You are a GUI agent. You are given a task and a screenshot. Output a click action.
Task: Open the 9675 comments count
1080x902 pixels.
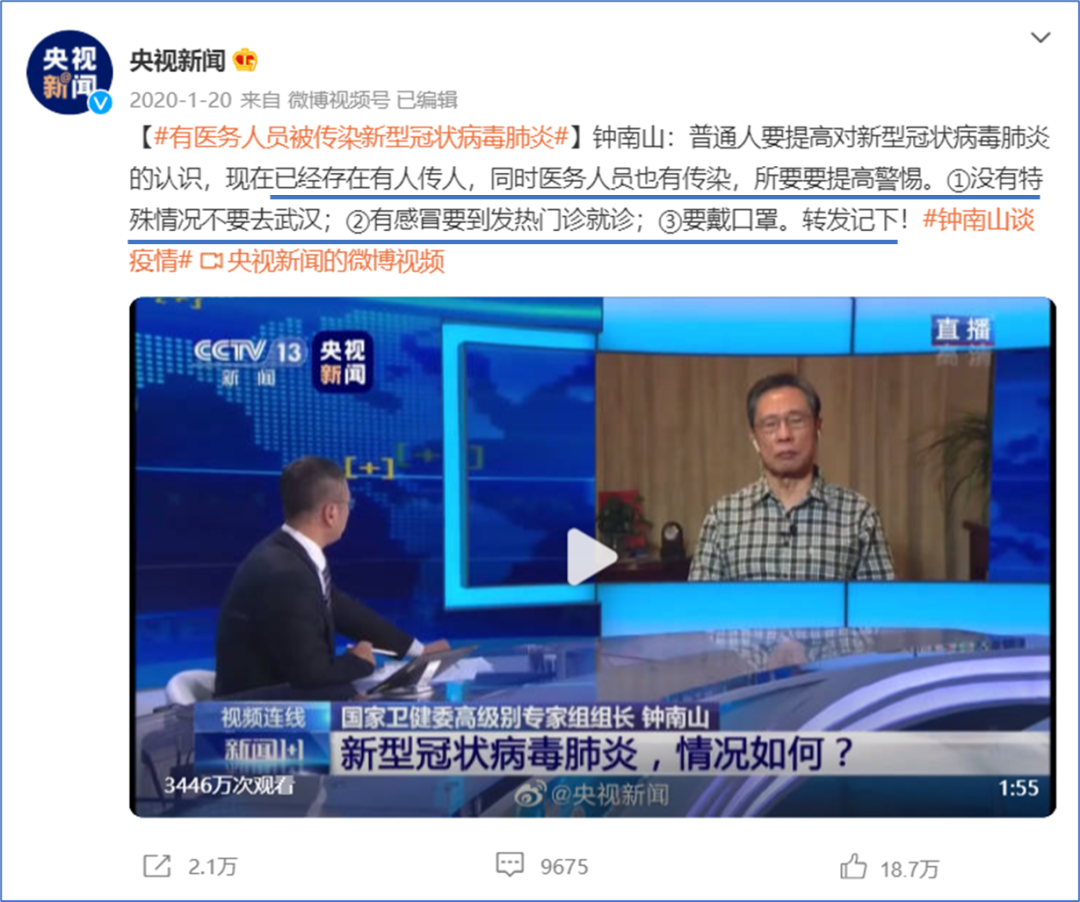click(564, 866)
